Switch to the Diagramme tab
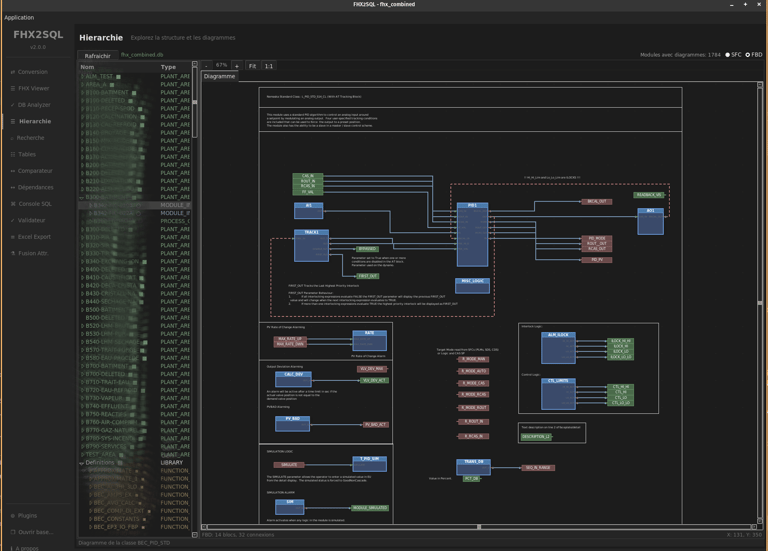The image size is (768, 551). pos(219,76)
